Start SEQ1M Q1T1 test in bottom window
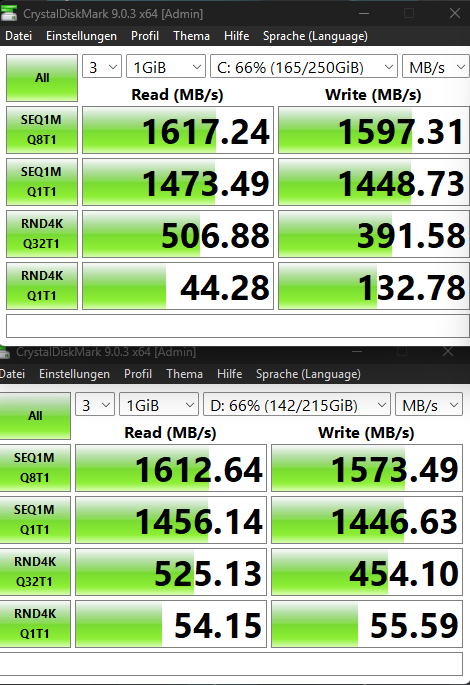The height and width of the screenshot is (685, 470). 35,520
